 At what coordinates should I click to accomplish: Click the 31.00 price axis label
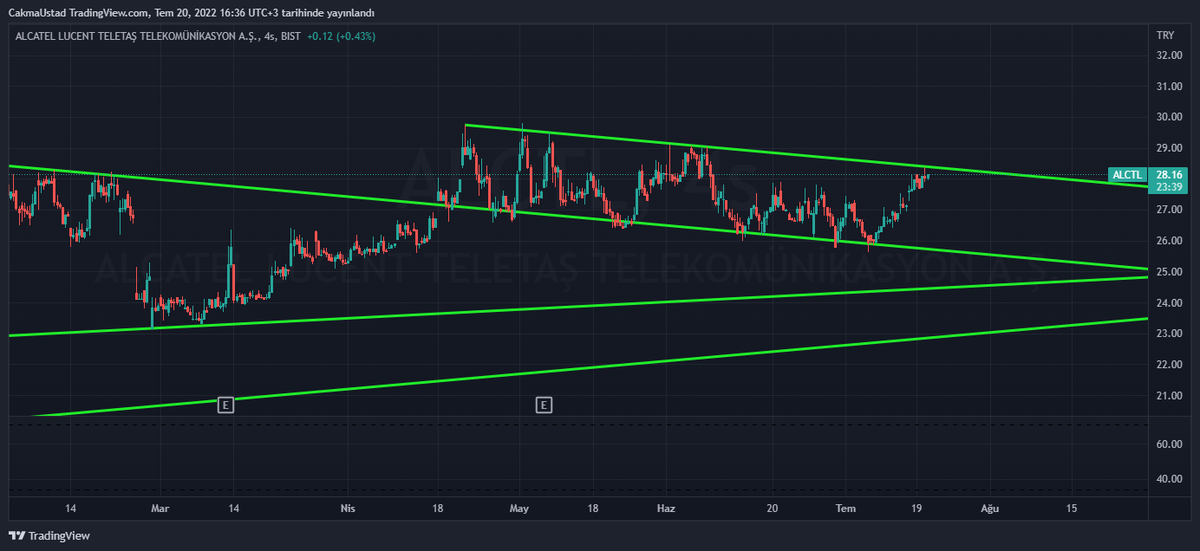coord(1168,86)
